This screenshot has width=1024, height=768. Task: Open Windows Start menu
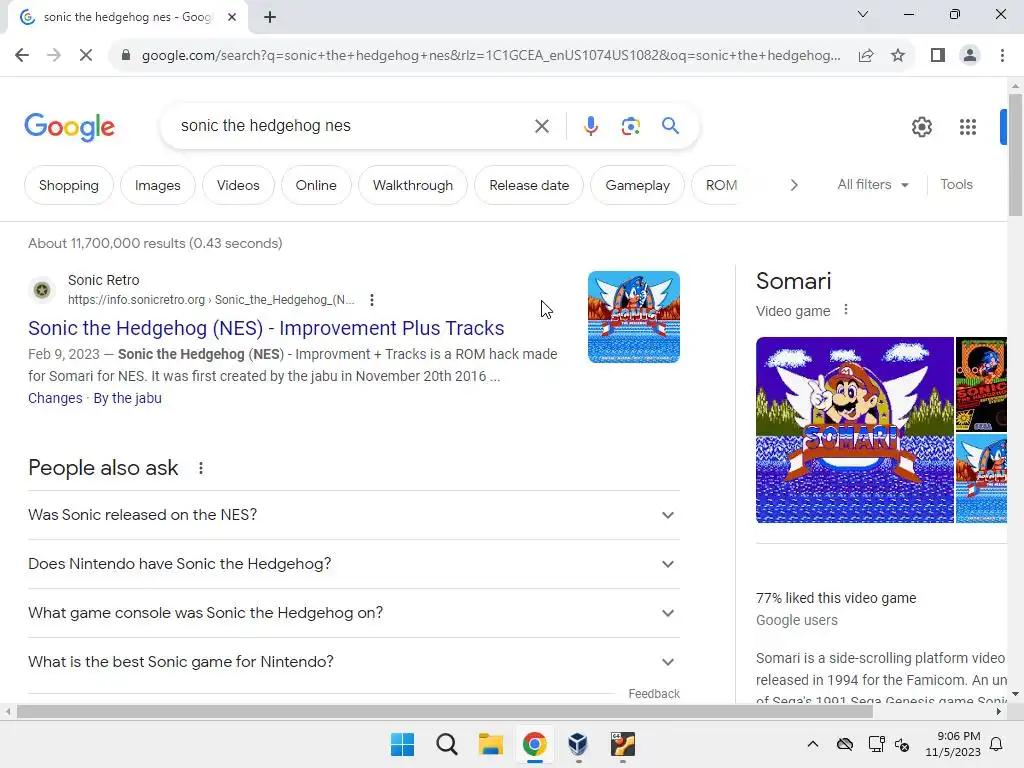(x=402, y=744)
